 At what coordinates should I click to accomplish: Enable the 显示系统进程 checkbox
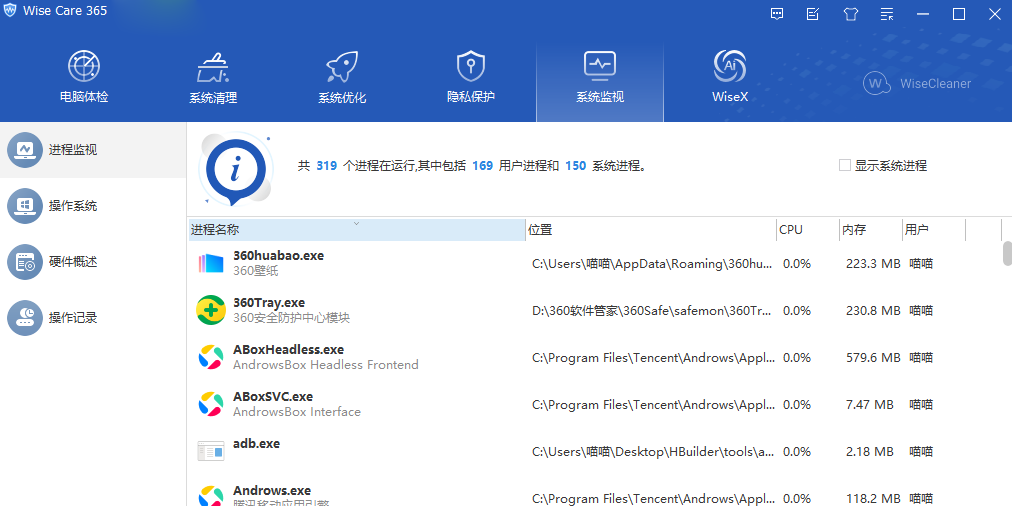click(x=845, y=165)
